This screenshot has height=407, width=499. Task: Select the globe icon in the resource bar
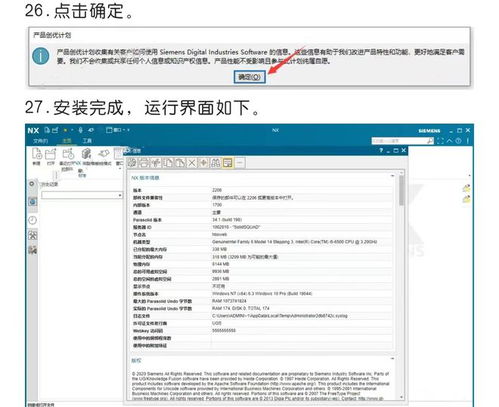[33, 201]
